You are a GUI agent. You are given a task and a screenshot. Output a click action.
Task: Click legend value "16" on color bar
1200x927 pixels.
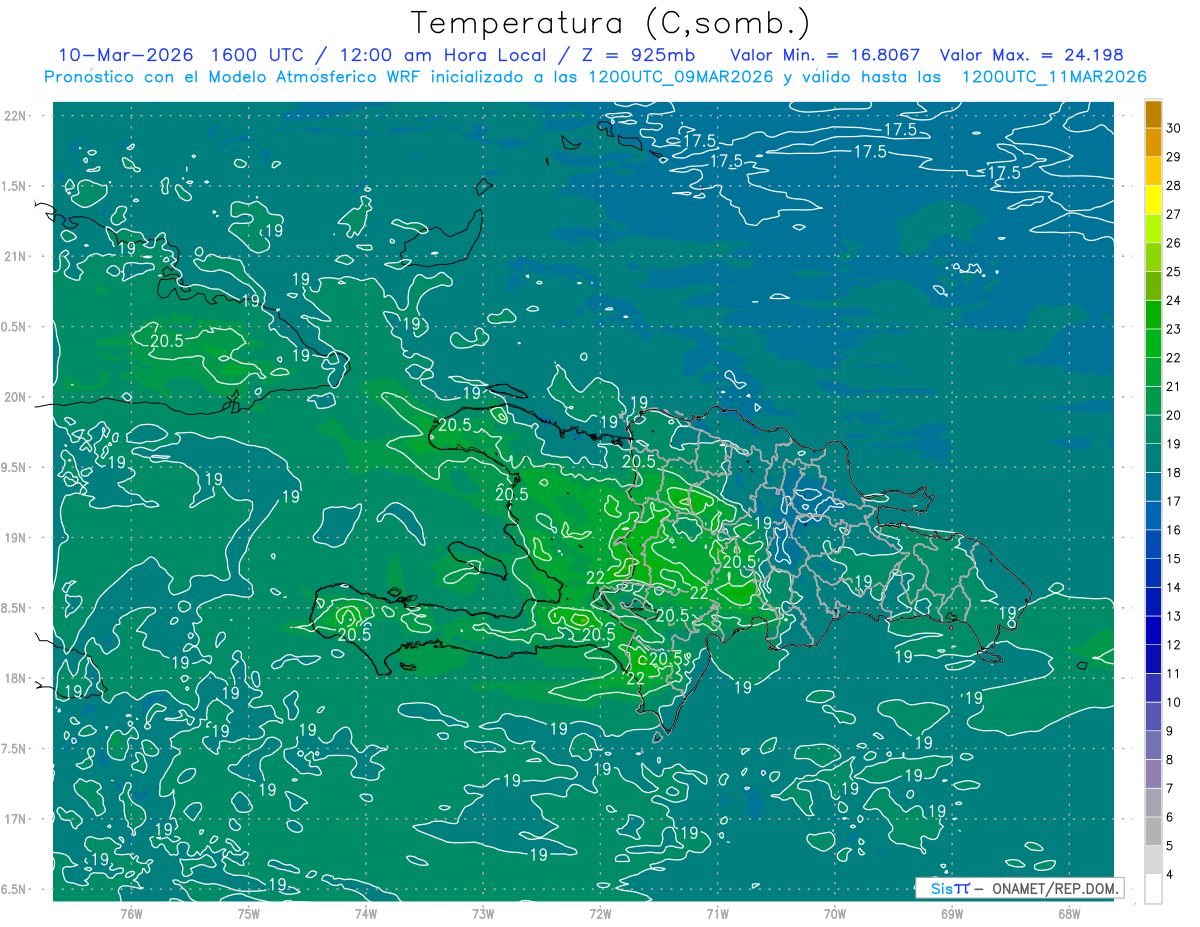coord(1174,531)
